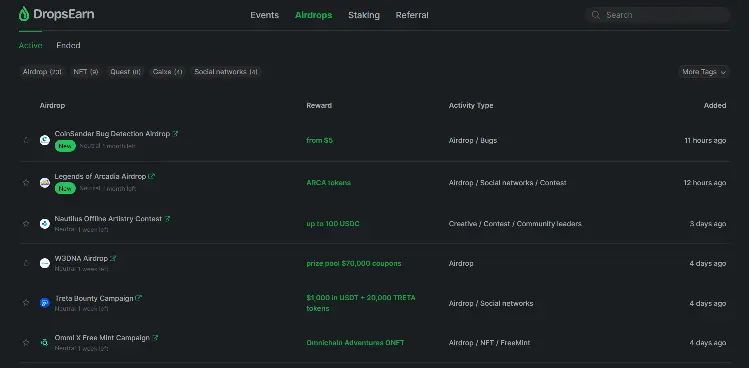Click the Reward column header
The image size is (749, 368).
point(319,105)
